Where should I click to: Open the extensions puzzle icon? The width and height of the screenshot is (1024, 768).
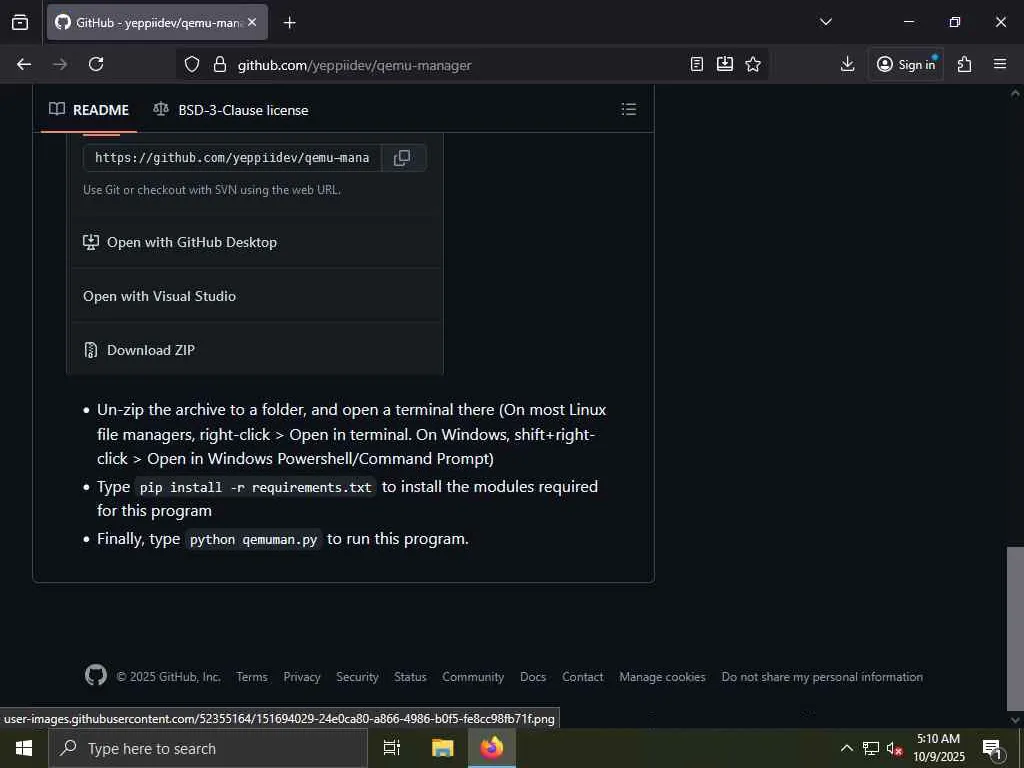click(x=964, y=64)
